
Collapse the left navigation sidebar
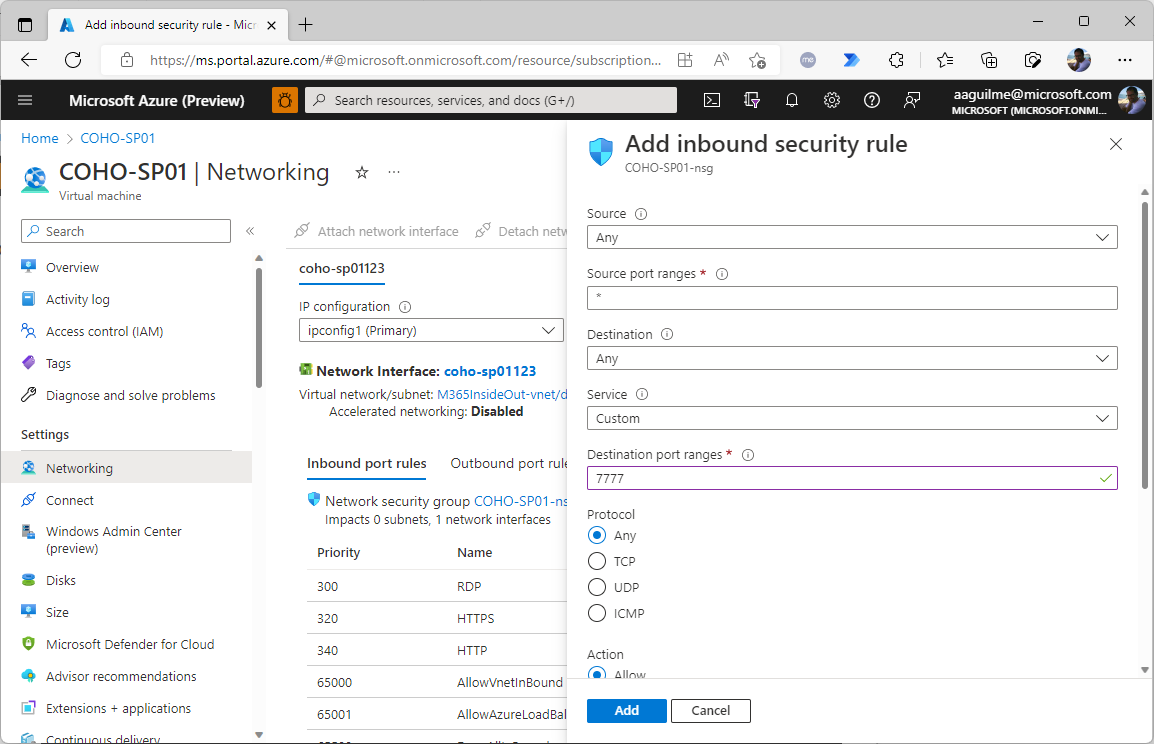pos(250,231)
